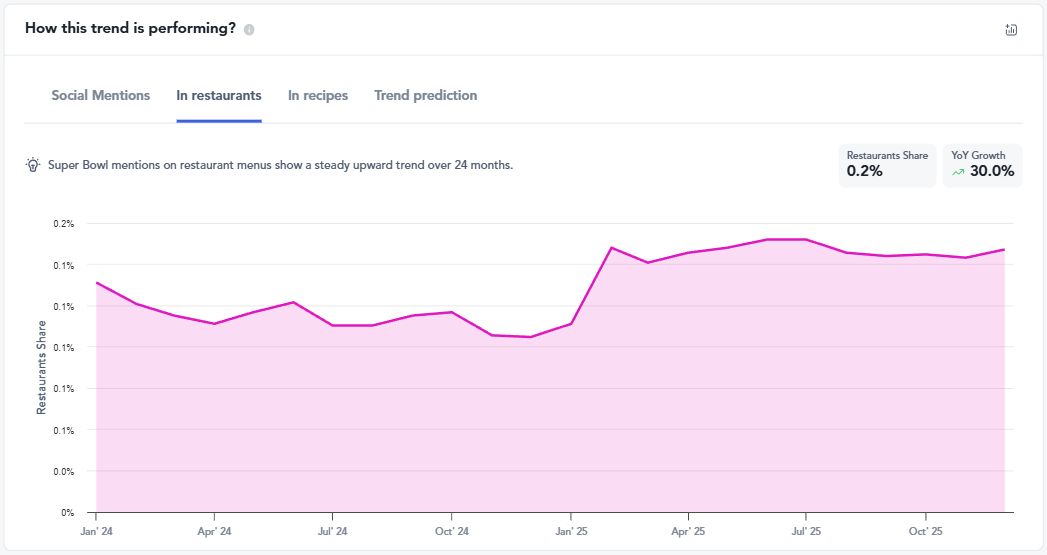Go to the Trend prediction tab

click(425, 96)
